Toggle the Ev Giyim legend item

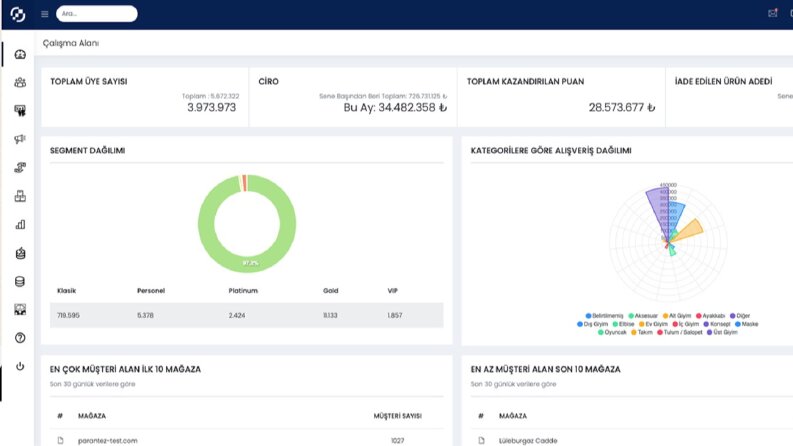tap(653, 324)
